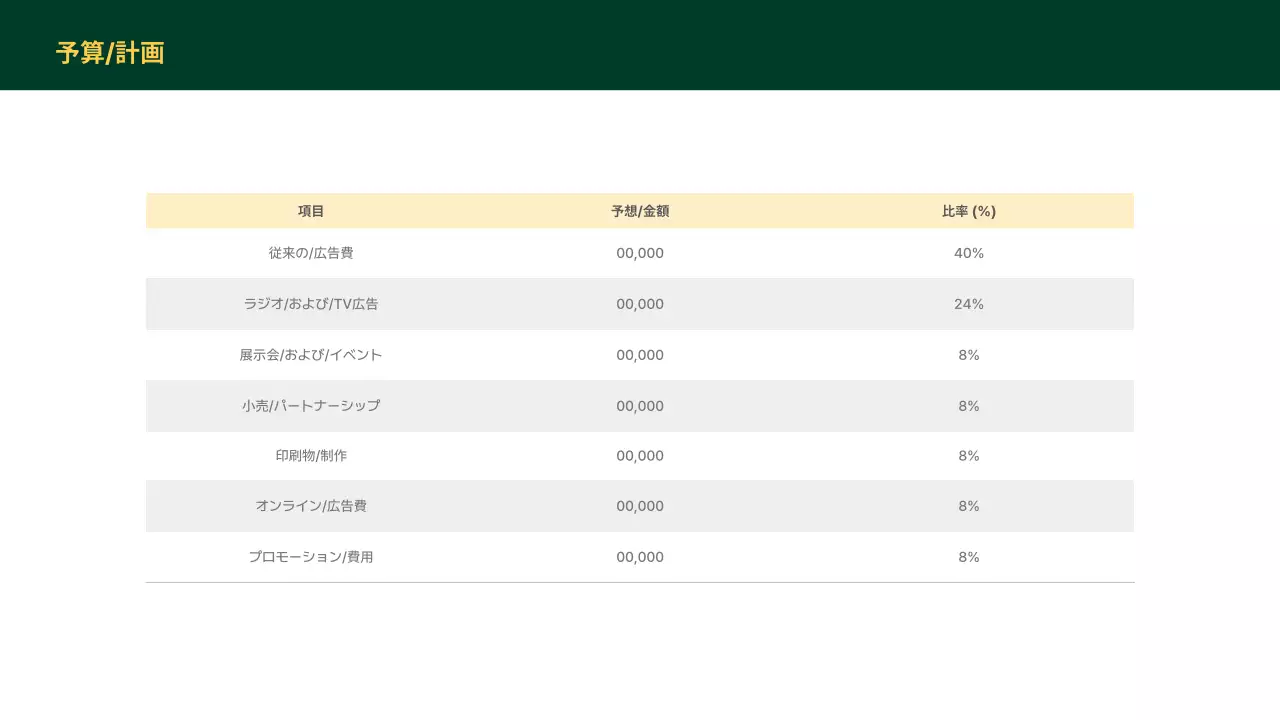This screenshot has width=1280, height=720.
Task: Click the dark green title banner
Action: (640, 44)
